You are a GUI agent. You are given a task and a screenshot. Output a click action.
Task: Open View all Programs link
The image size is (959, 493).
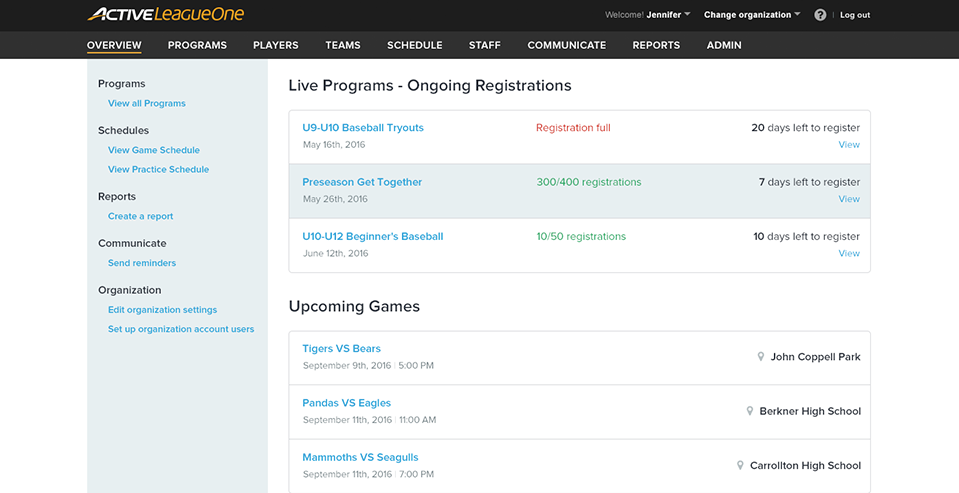[x=147, y=103]
